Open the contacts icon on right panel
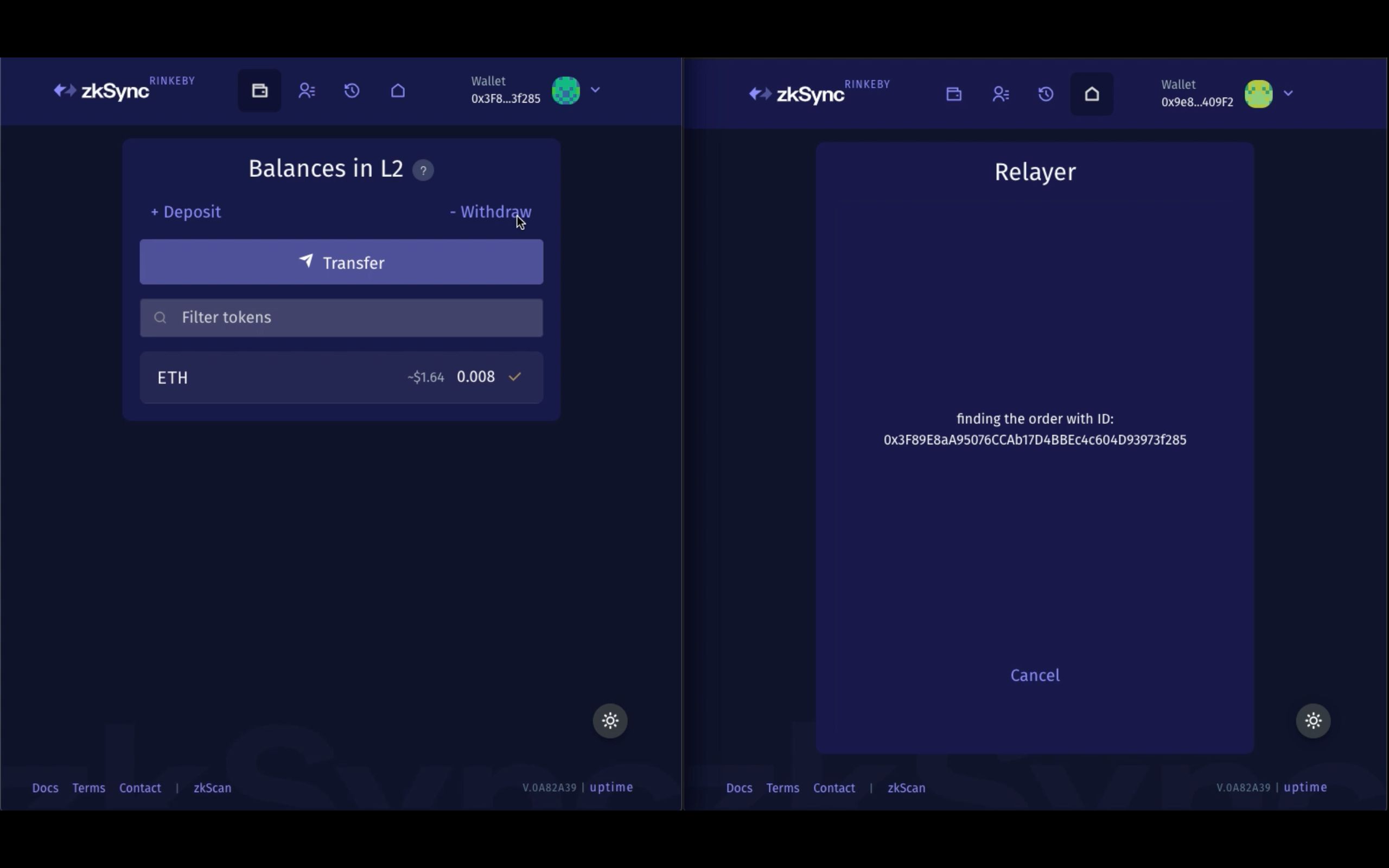This screenshot has height=868, width=1389. [x=1000, y=94]
